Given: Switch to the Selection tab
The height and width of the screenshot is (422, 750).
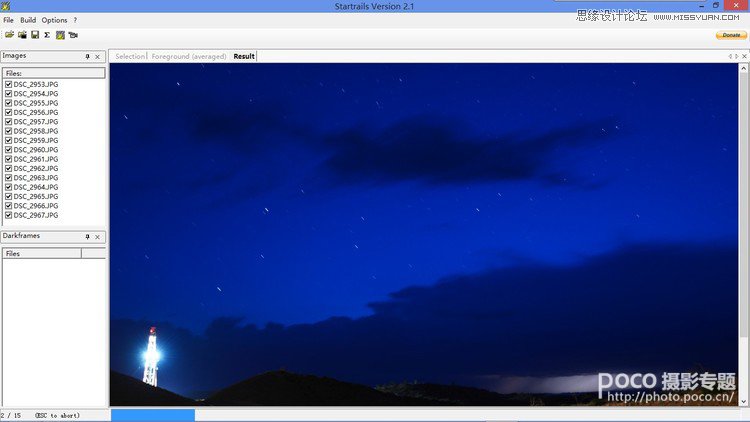Looking at the screenshot, I should pos(130,56).
